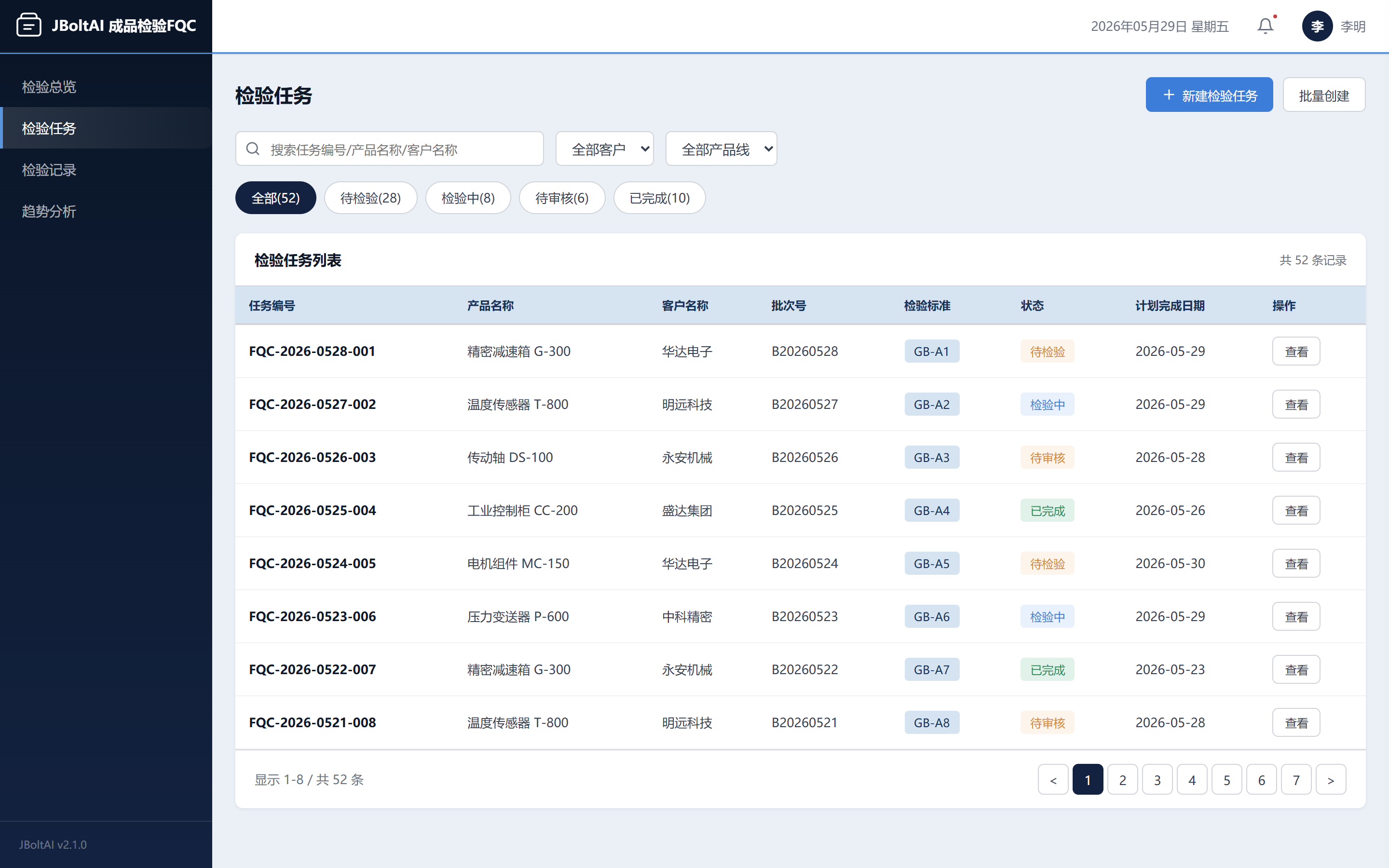
Task: Expand the 全部产品线 dropdown
Action: tap(721, 149)
